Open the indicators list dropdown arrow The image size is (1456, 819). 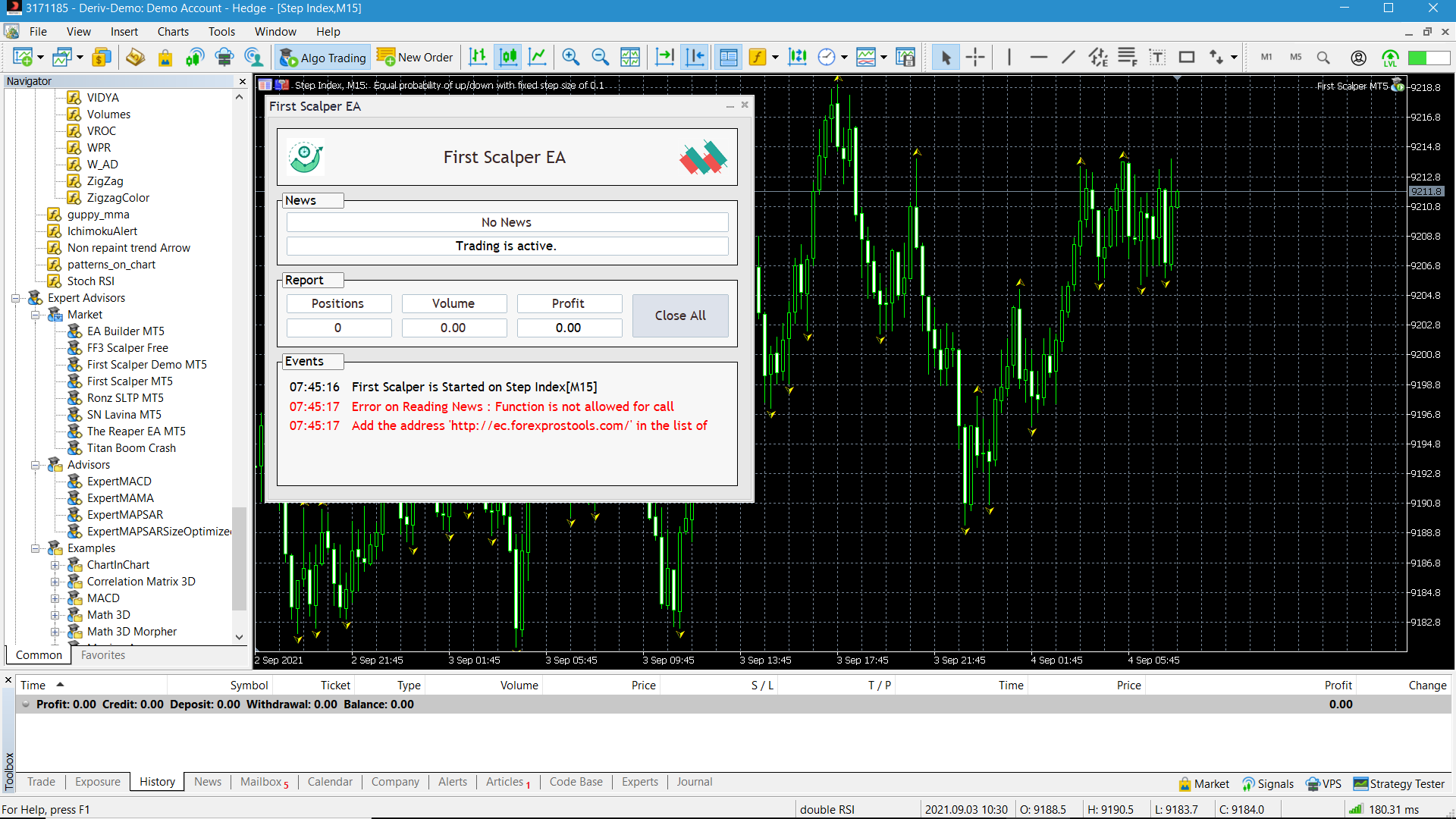pos(775,58)
